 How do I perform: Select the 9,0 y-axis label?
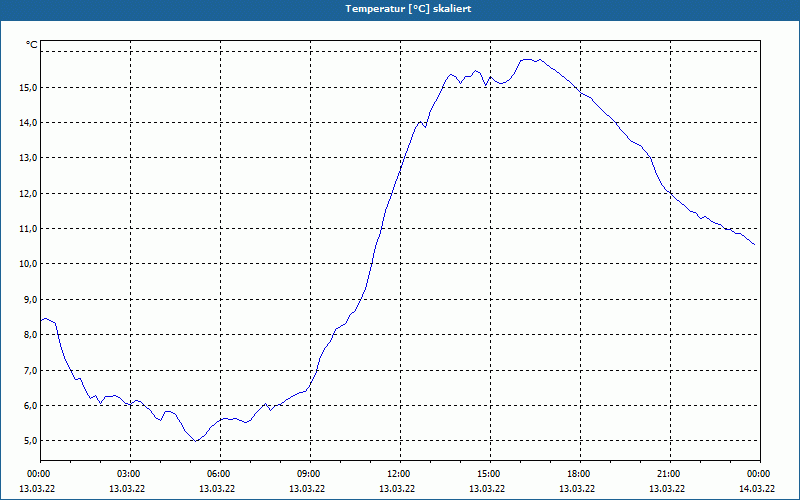pos(31,299)
